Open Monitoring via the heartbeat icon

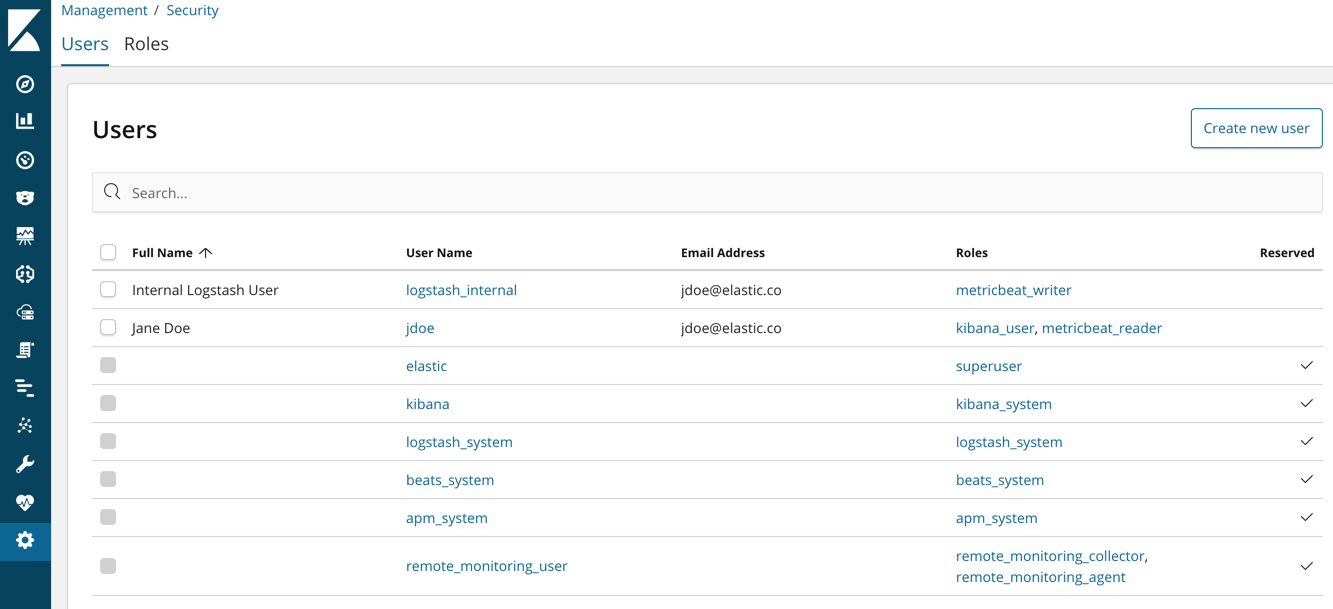[x=26, y=501]
